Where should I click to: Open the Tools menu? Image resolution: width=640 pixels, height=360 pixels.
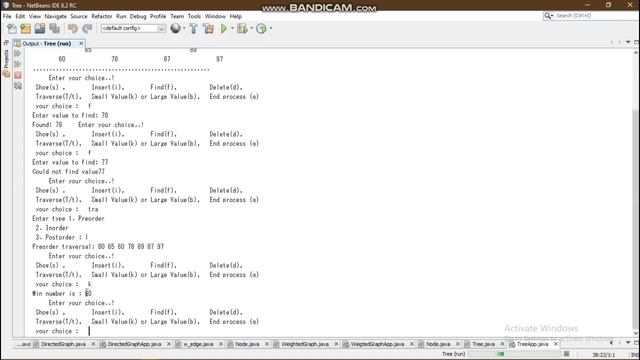(194, 16)
